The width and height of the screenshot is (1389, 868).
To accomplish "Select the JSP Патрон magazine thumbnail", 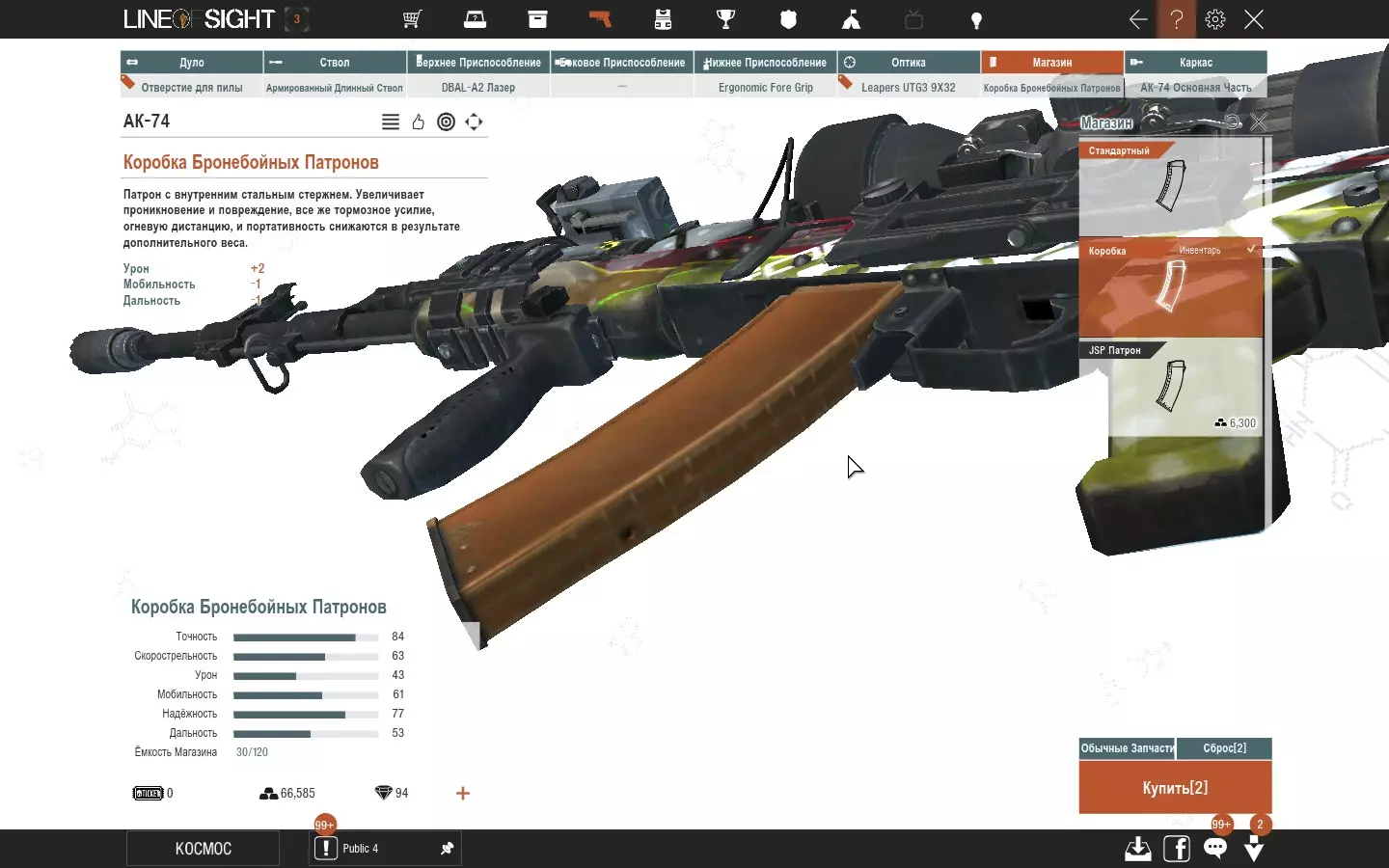I will [x=1171, y=388].
